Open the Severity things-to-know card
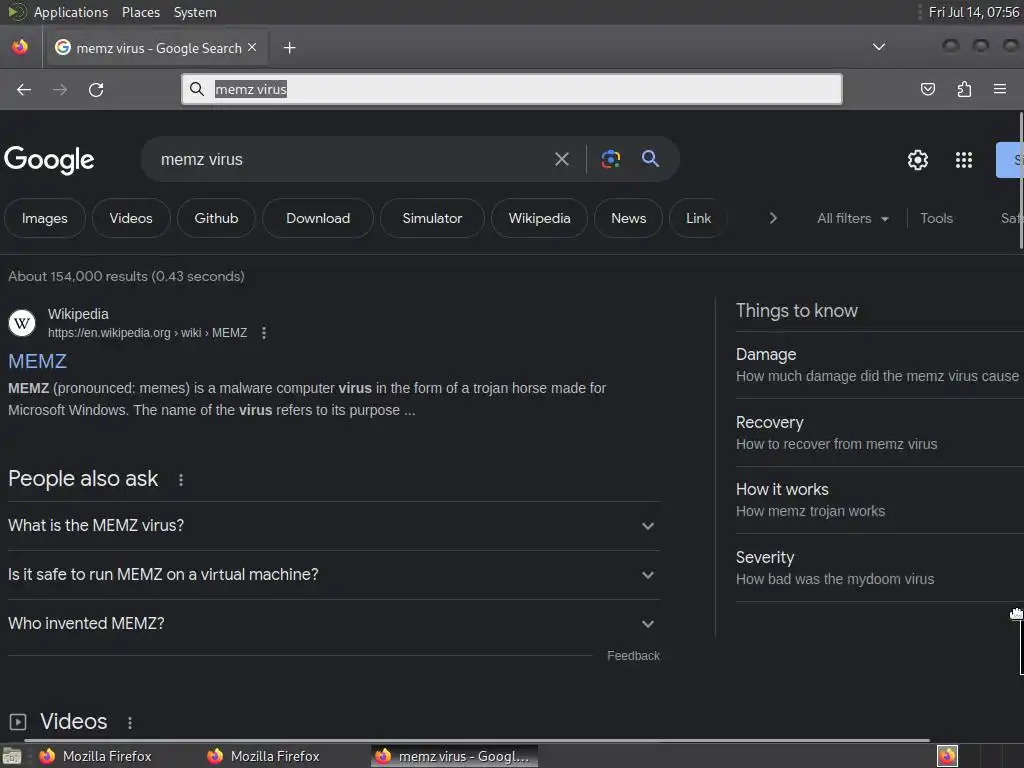 [x=880, y=568]
